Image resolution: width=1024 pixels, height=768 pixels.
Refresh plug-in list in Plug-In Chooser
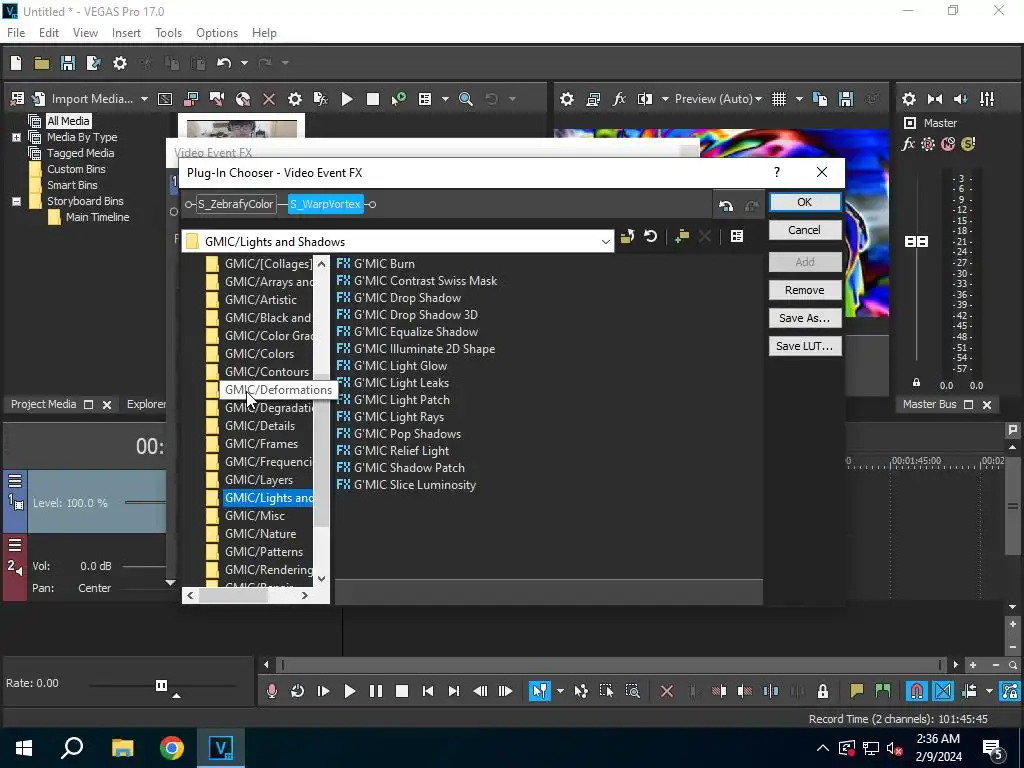650,236
